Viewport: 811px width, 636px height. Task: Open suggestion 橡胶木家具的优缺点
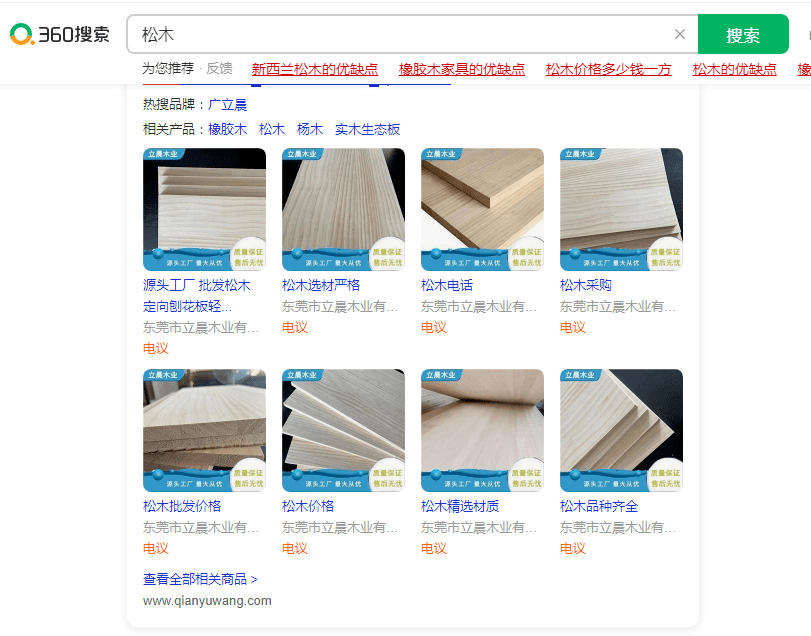coord(461,69)
